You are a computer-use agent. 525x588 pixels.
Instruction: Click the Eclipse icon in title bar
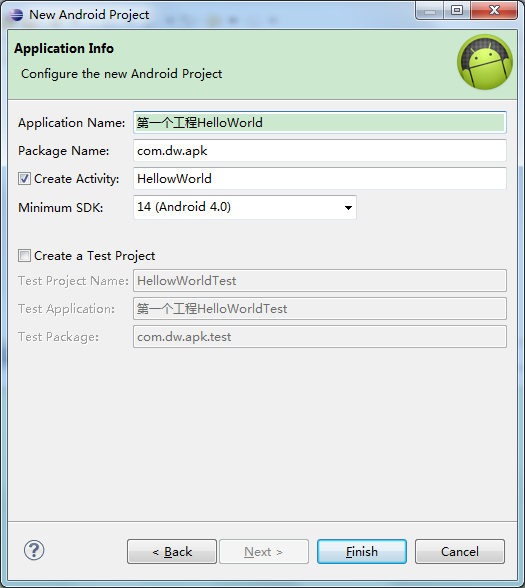[16, 15]
